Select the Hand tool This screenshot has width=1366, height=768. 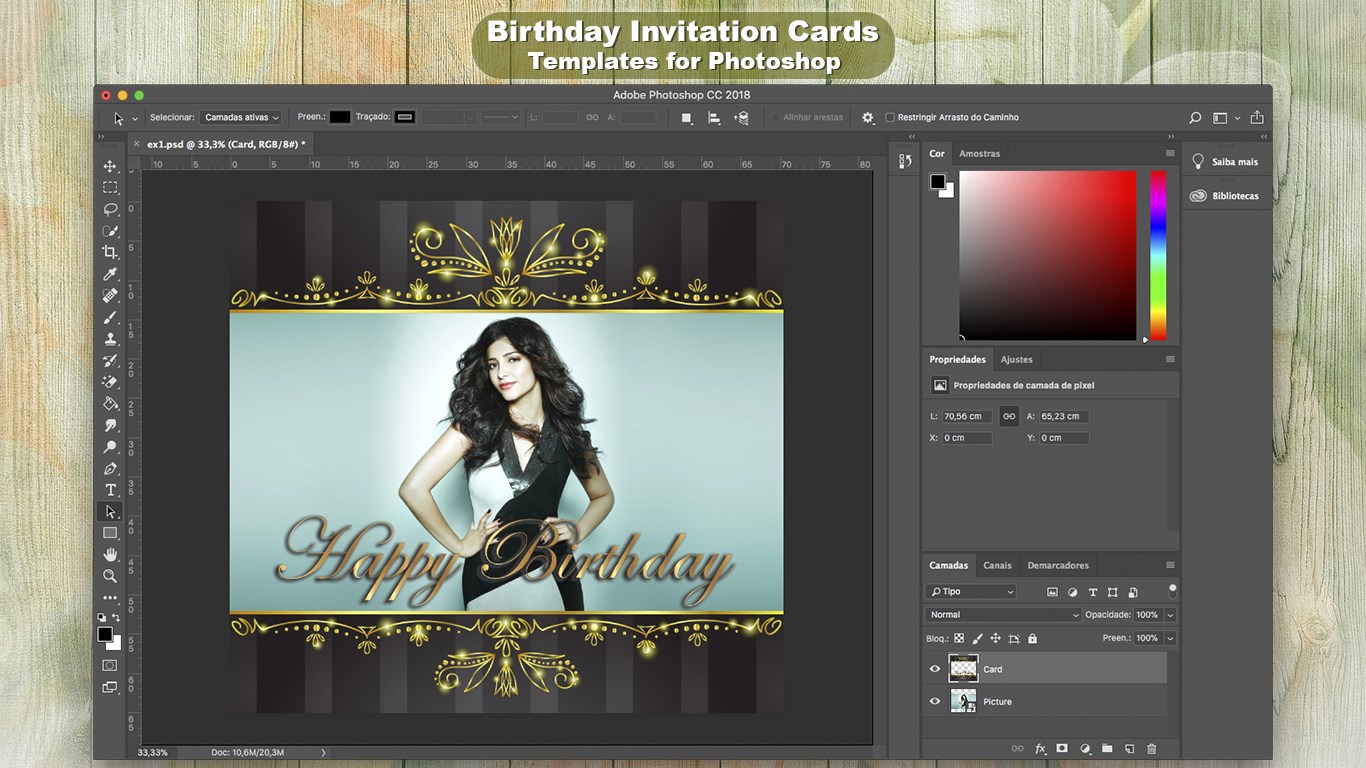[x=110, y=555]
